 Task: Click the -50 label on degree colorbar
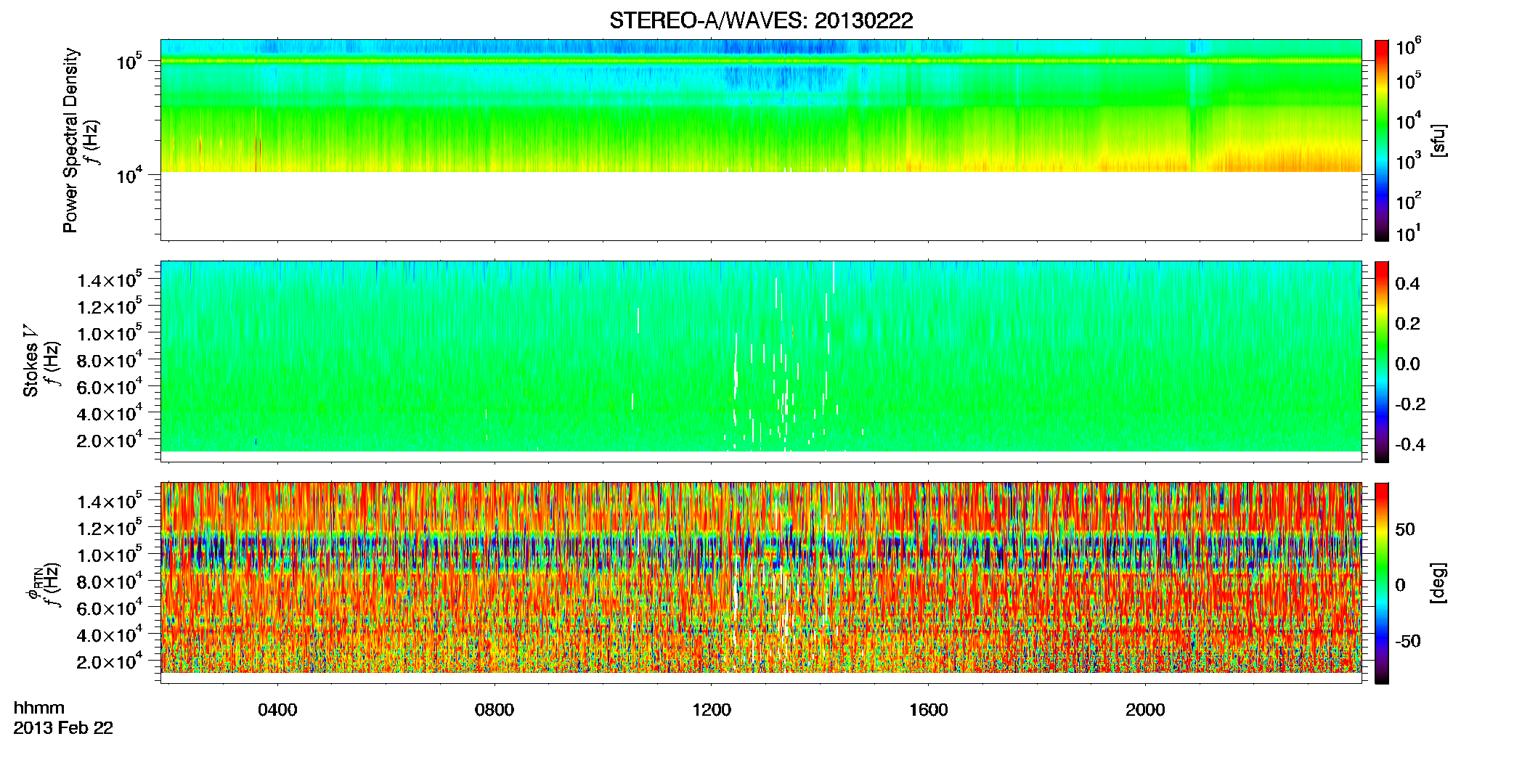coord(1408,642)
